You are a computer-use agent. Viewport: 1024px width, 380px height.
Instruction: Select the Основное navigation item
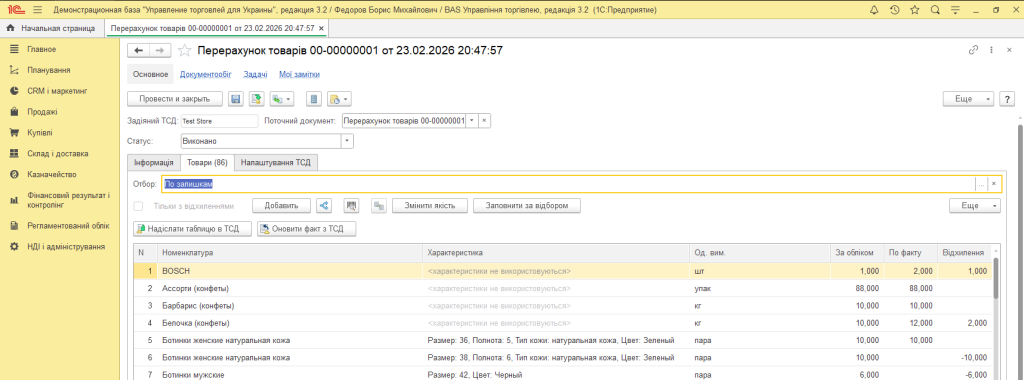151,75
